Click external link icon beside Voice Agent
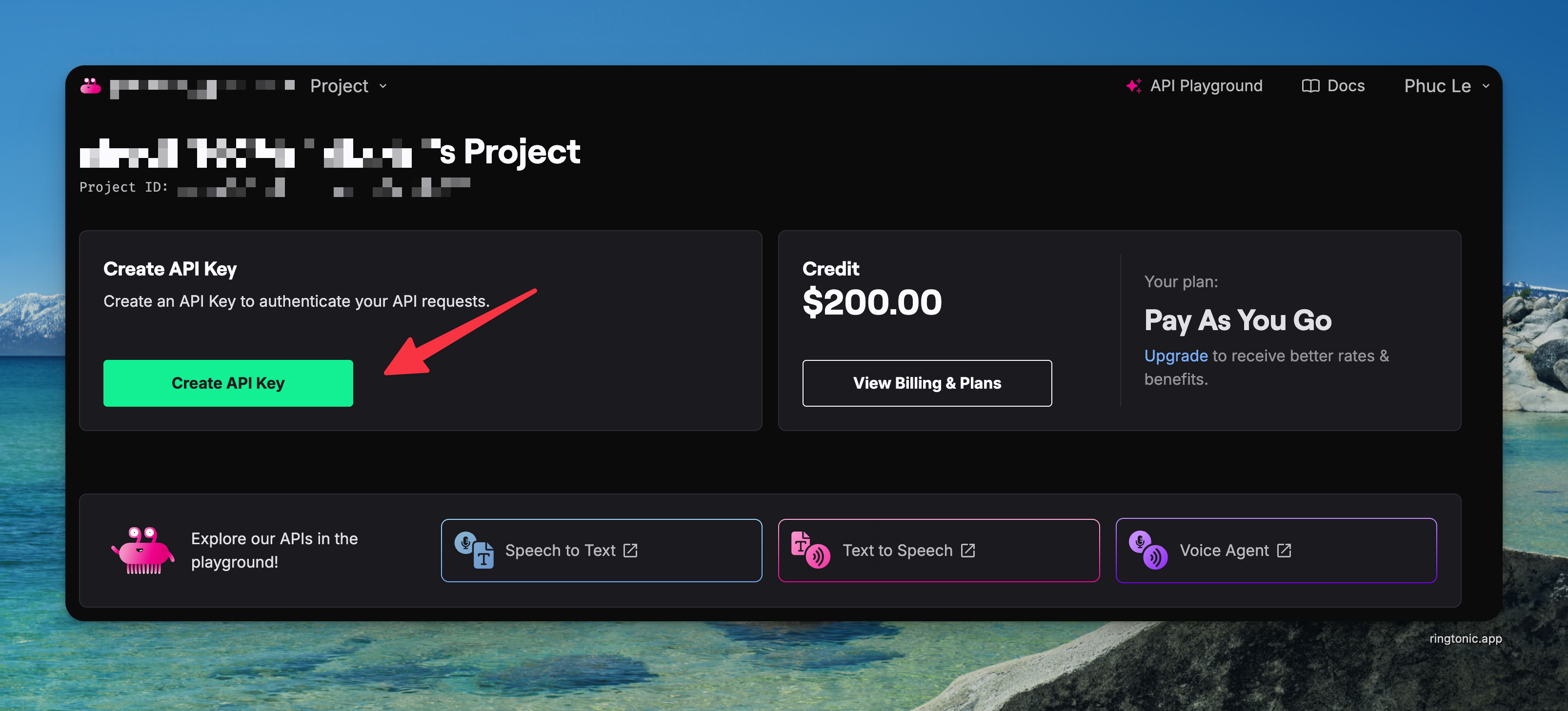1568x711 pixels. click(x=1285, y=551)
